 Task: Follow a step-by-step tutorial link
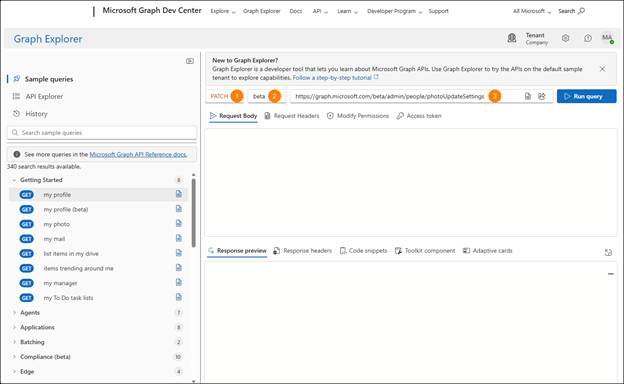335,78
